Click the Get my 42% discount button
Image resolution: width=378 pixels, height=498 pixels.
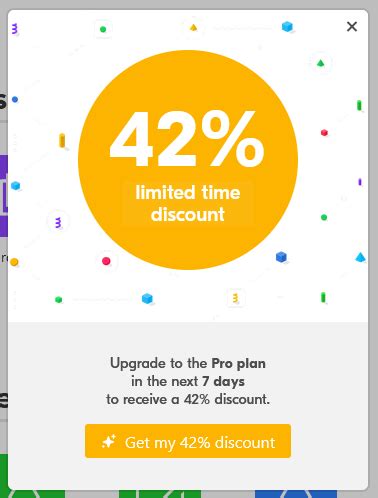tap(188, 441)
